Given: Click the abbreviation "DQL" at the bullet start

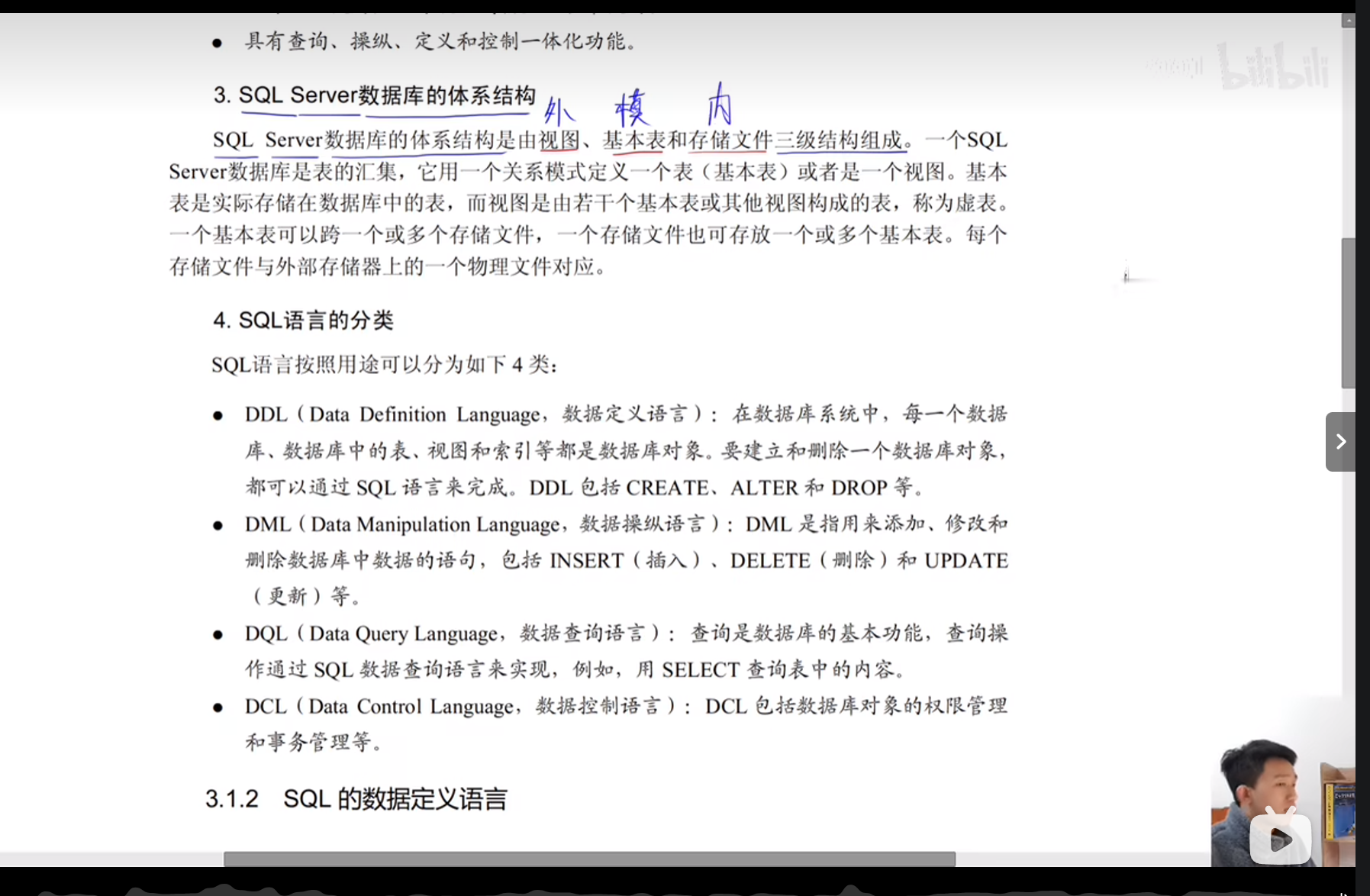Looking at the screenshot, I should point(266,633).
